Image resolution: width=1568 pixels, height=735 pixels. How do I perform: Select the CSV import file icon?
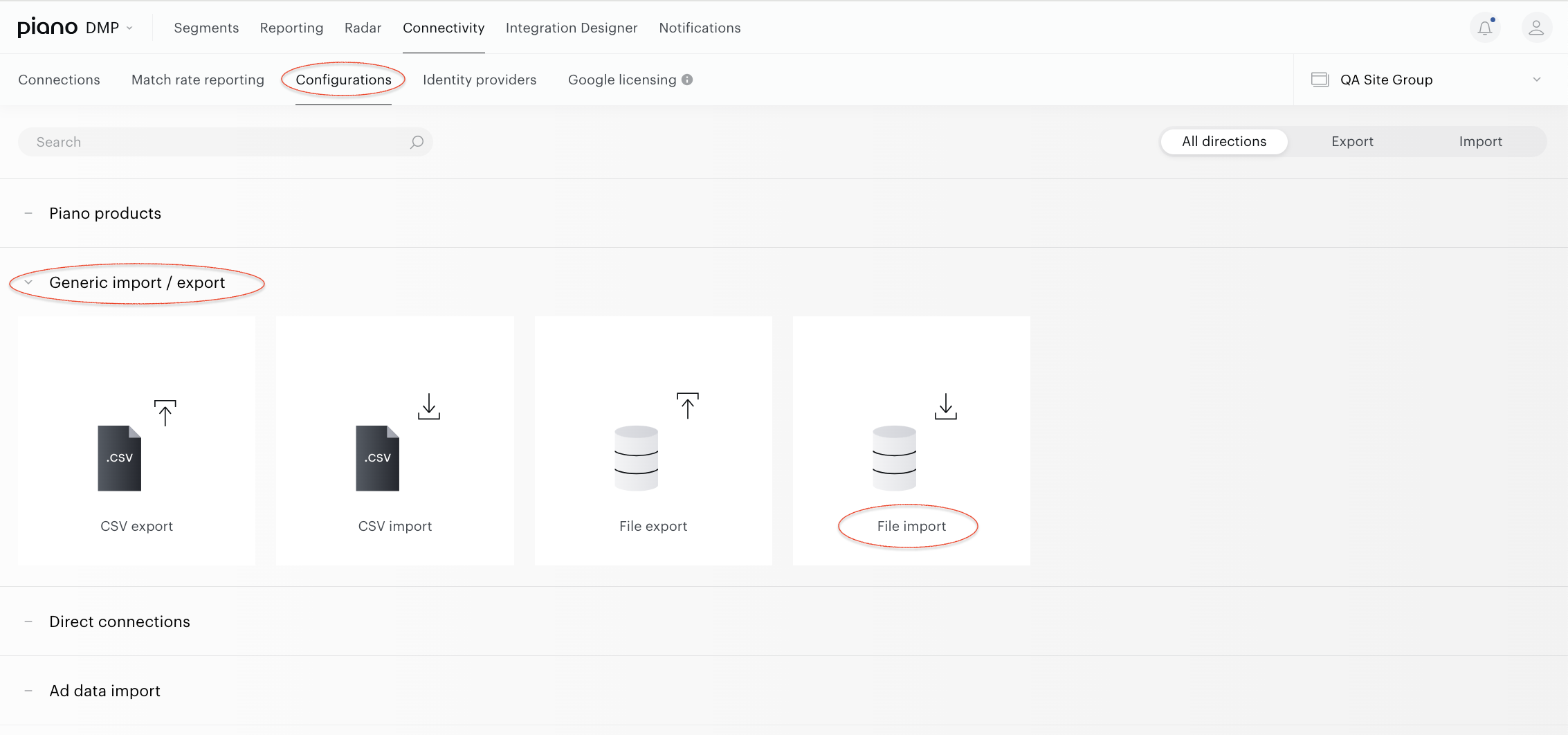[x=378, y=458]
